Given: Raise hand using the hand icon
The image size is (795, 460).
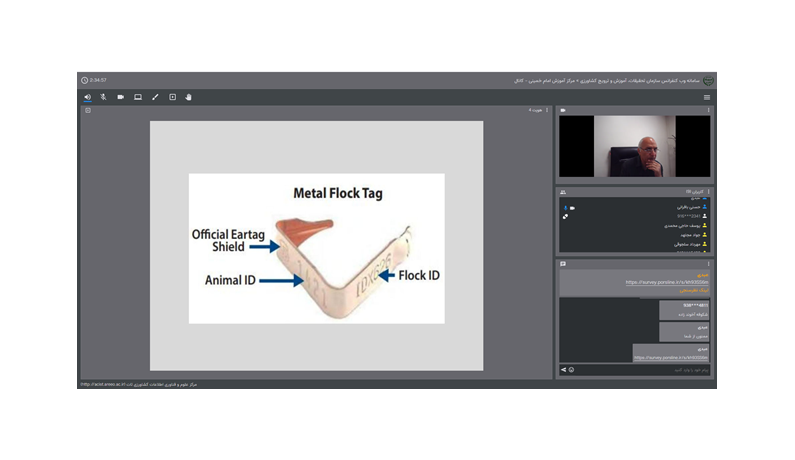Looking at the screenshot, I should coord(189,97).
